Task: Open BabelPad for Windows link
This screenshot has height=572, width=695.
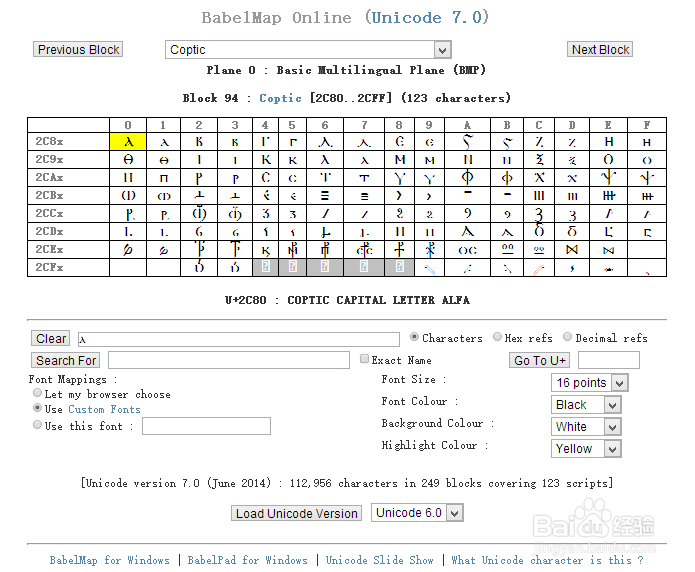Action: pos(247,560)
